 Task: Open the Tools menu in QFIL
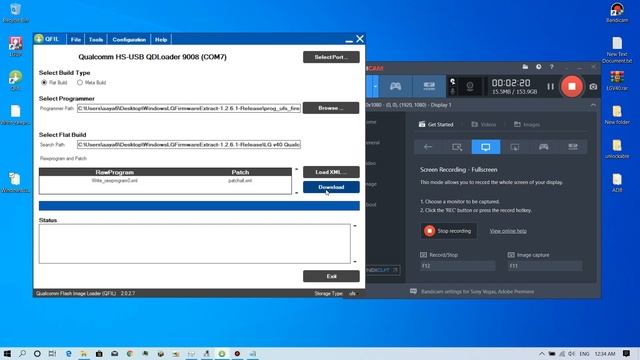point(96,40)
